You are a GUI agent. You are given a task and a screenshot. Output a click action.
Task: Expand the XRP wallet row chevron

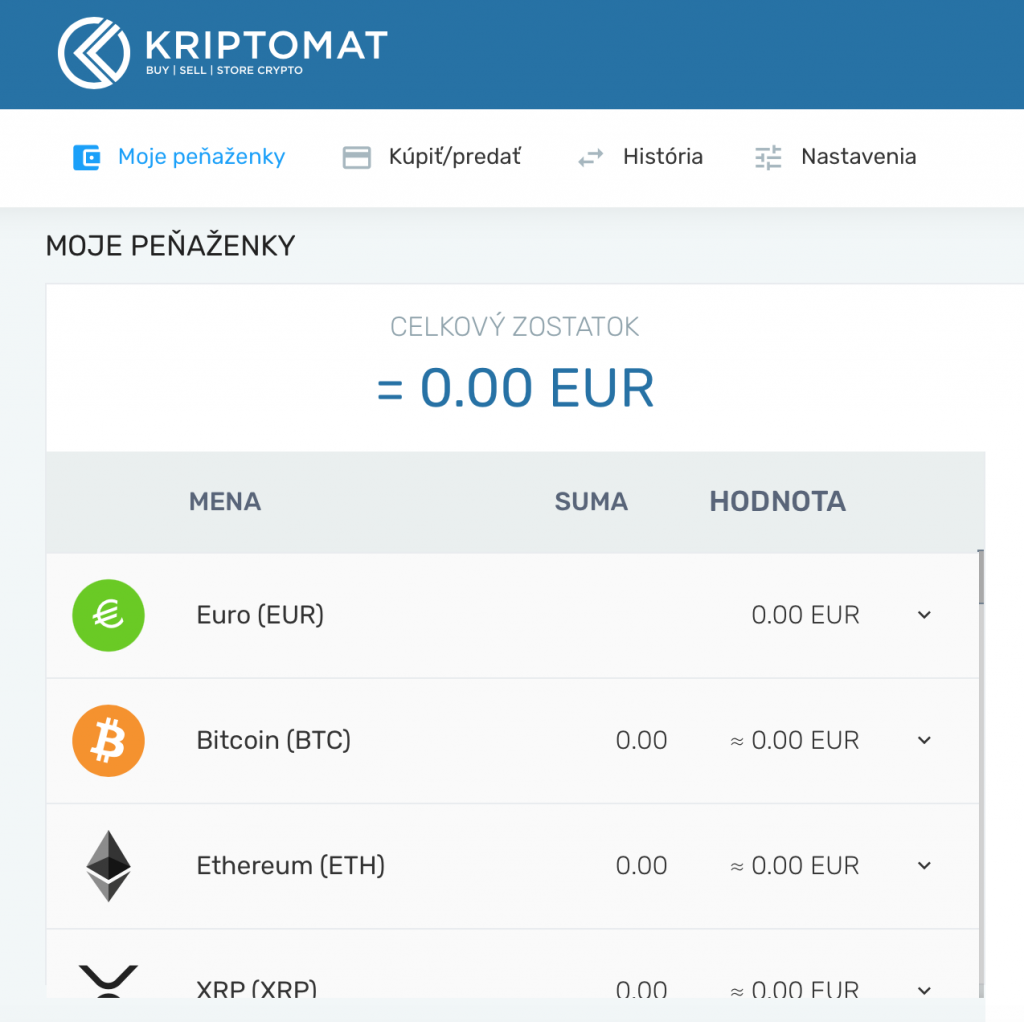point(924,991)
